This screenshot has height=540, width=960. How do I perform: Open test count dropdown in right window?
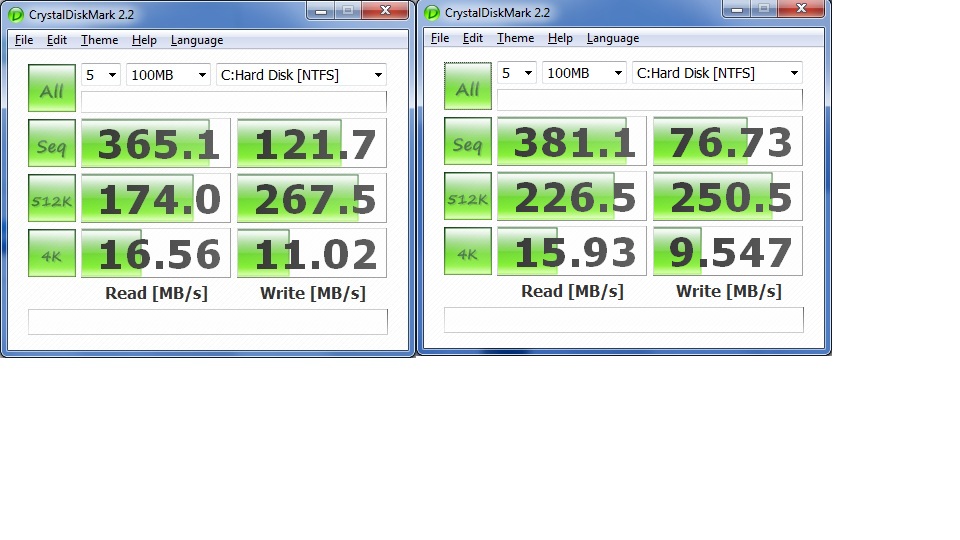(x=517, y=73)
